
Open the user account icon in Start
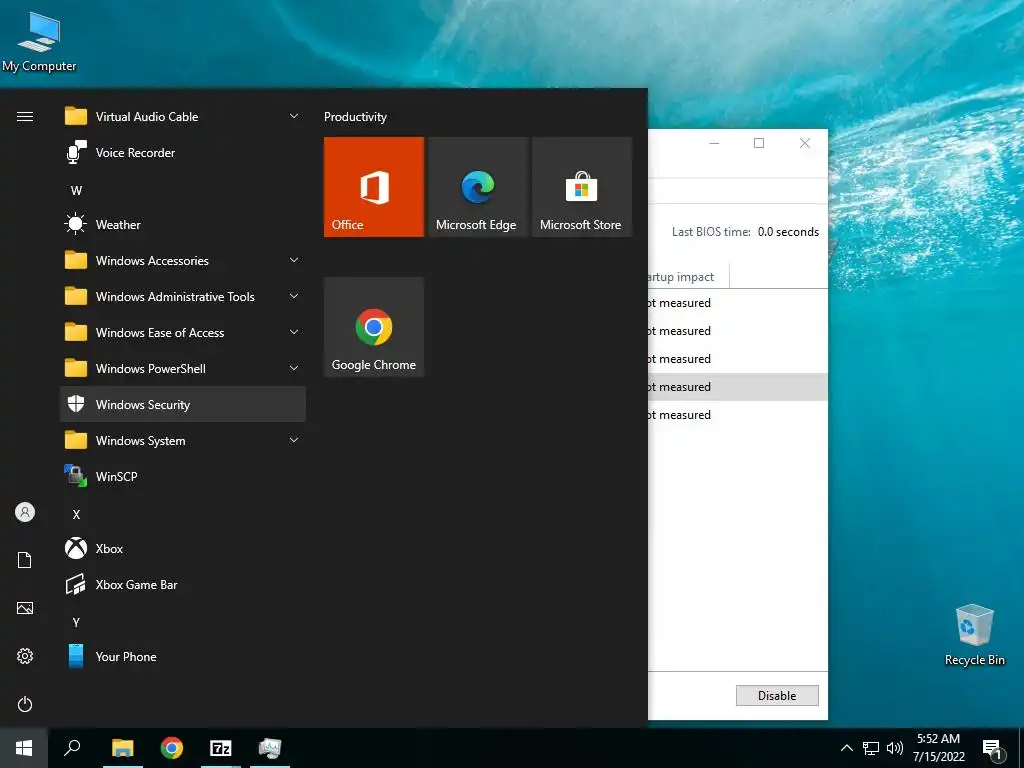[x=25, y=512]
